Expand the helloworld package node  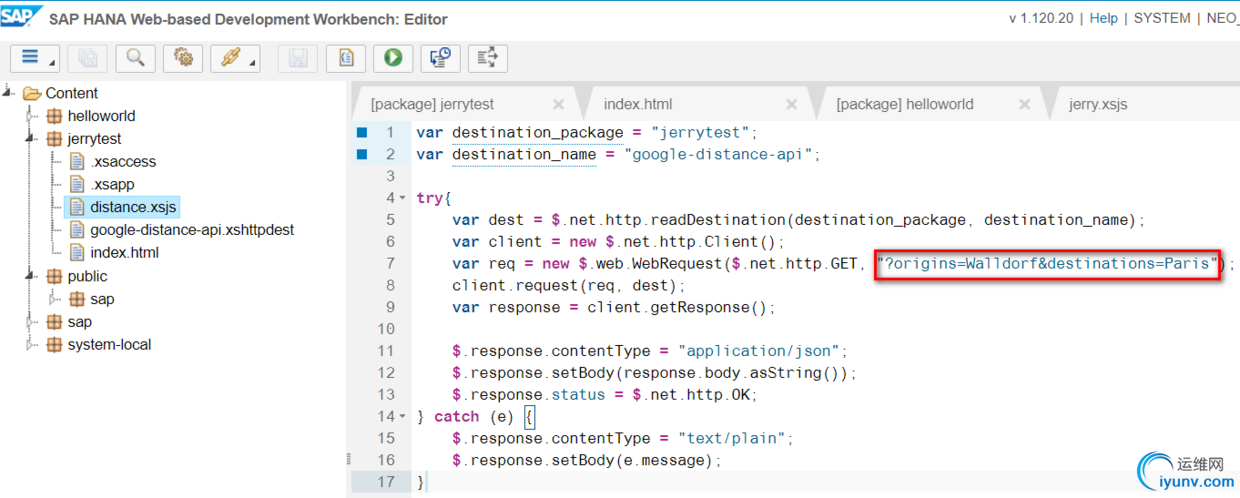[x=31, y=116]
